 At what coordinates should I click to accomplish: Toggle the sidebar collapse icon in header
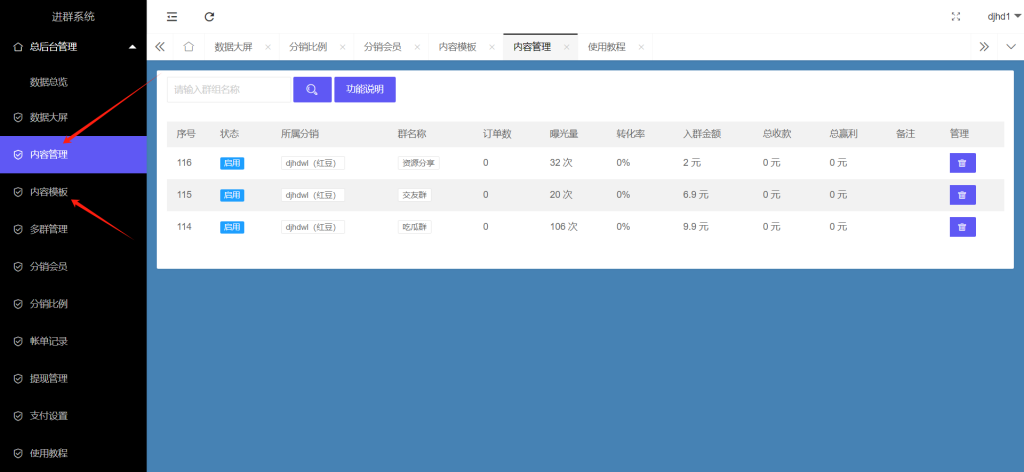172,17
